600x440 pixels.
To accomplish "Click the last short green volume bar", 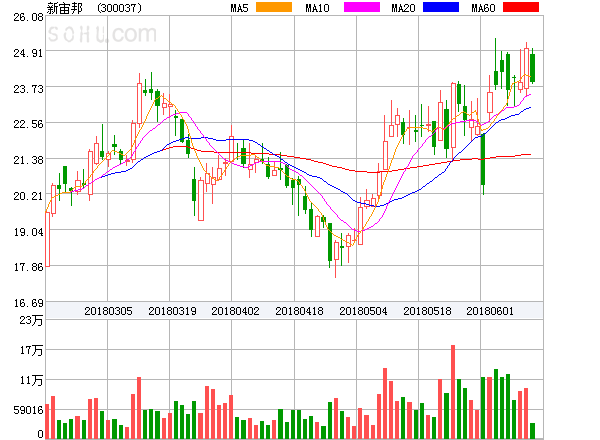I will point(532,431).
